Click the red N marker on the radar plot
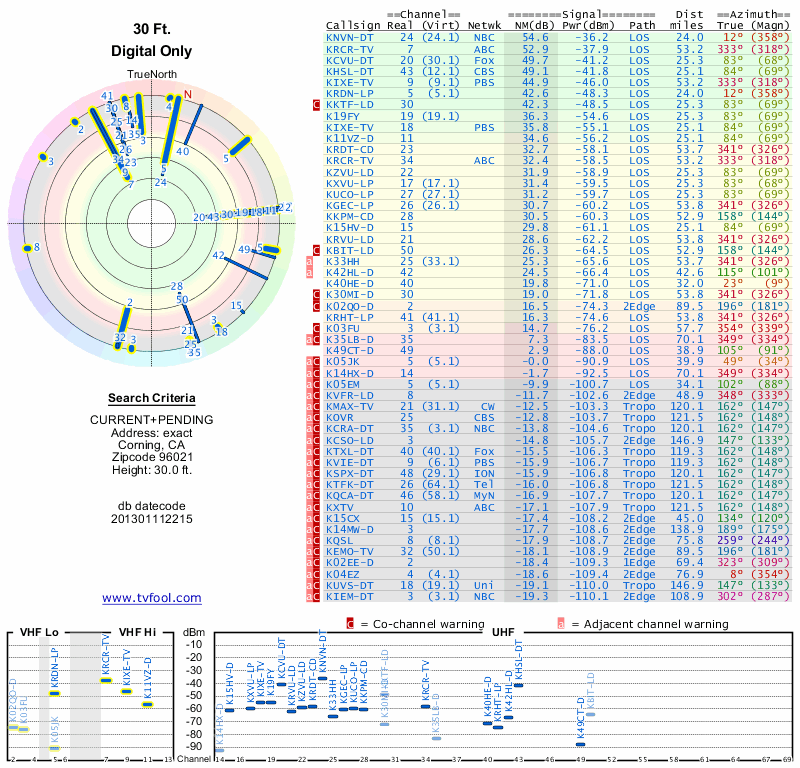 [187, 94]
